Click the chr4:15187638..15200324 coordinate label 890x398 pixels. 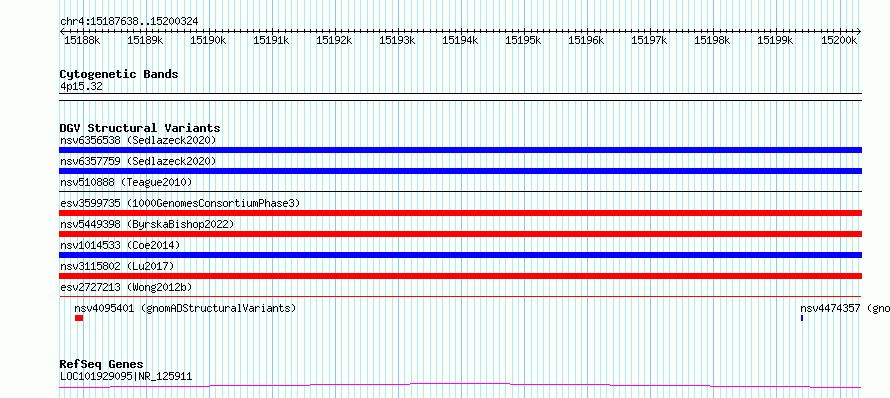(x=129, y=22)
